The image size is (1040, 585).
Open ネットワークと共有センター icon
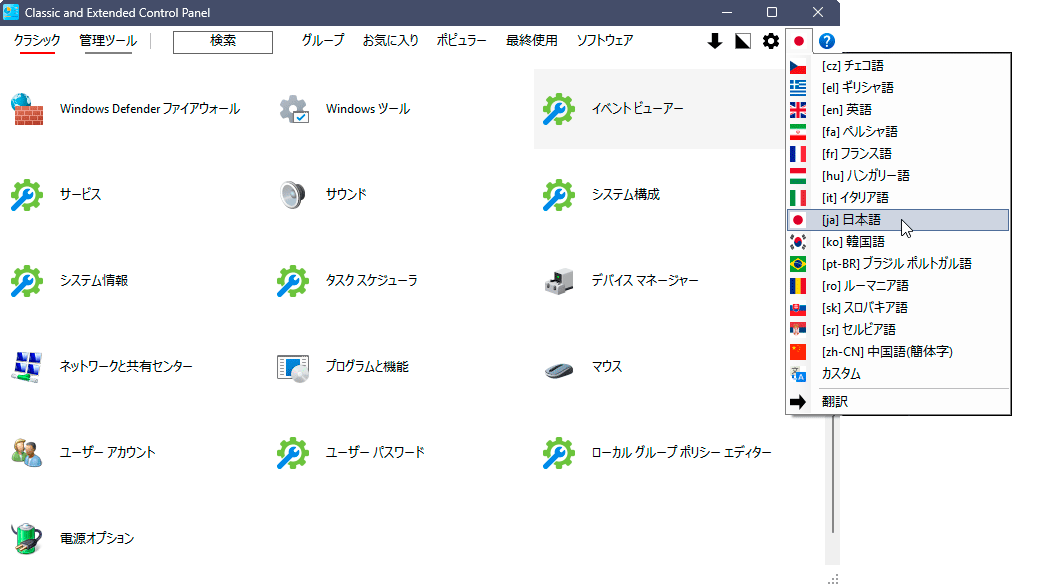[x=27, y=367]
